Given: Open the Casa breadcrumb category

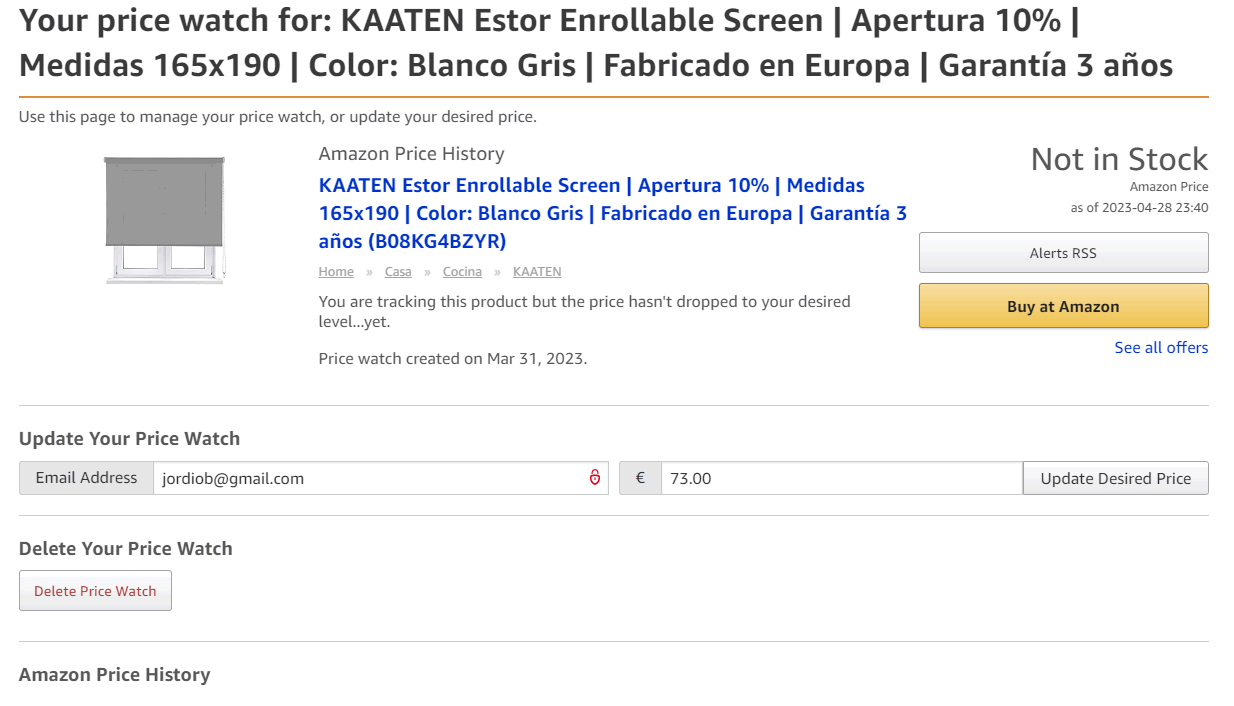Looking at the screenshot, I should tap(398, 272).
